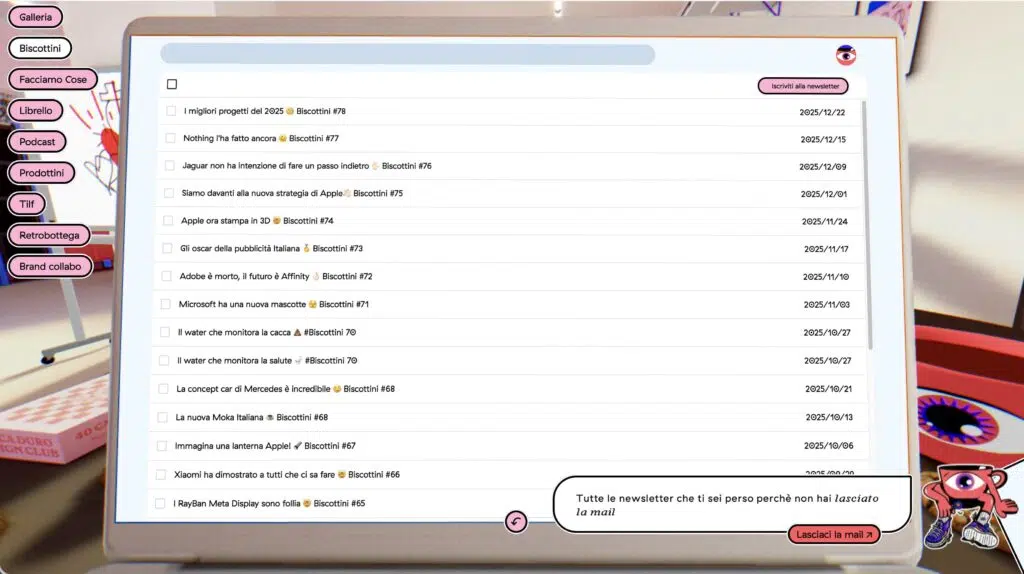Click the date 2025/12/01
Viewport: 1024px width, 574px height.
point(824,195)
